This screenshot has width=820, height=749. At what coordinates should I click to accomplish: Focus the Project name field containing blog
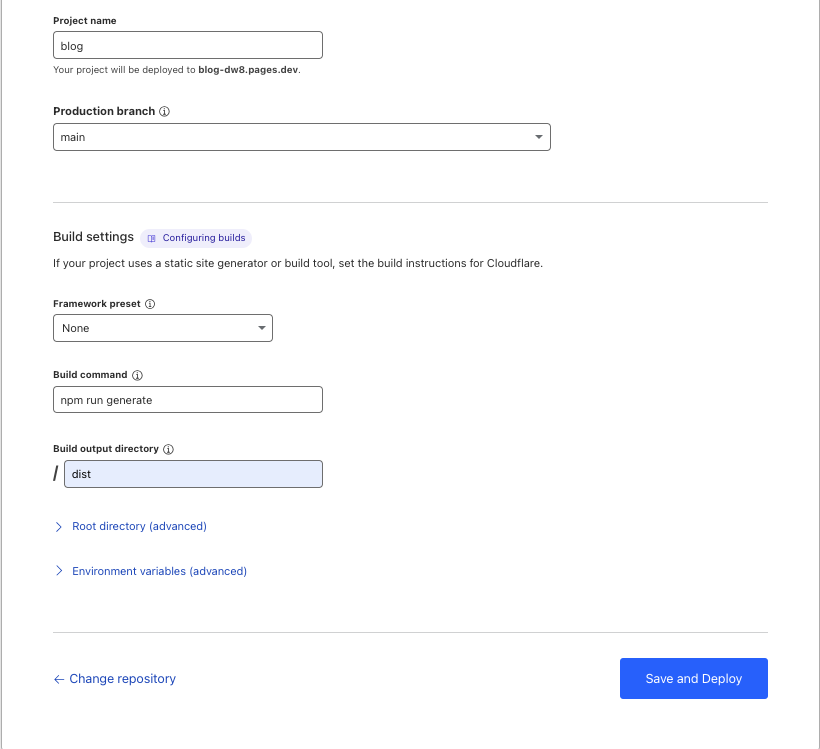click(187, 45)
